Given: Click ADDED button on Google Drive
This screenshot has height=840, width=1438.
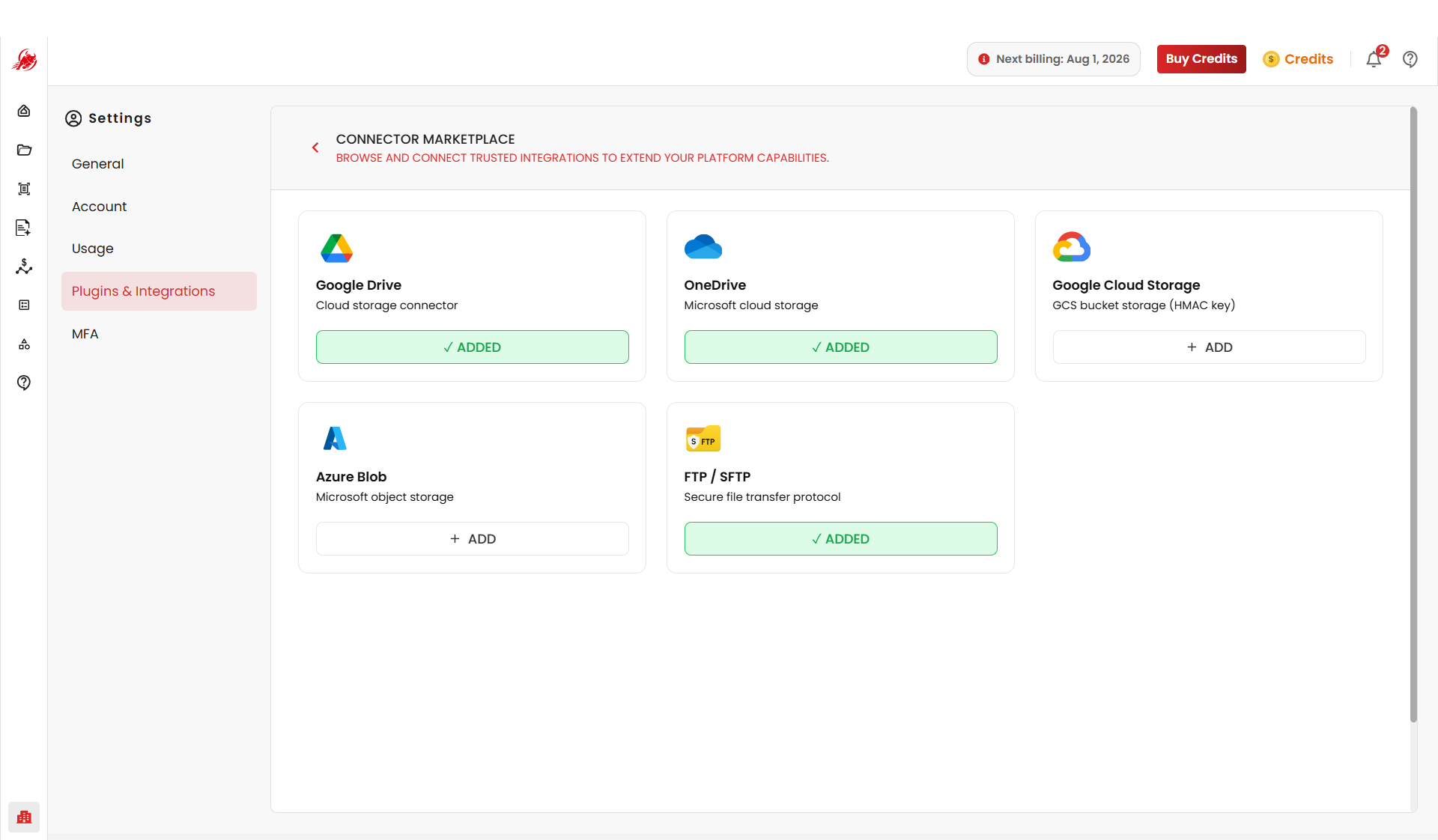Looking at the screenshot, I should (x=472, y=347).
